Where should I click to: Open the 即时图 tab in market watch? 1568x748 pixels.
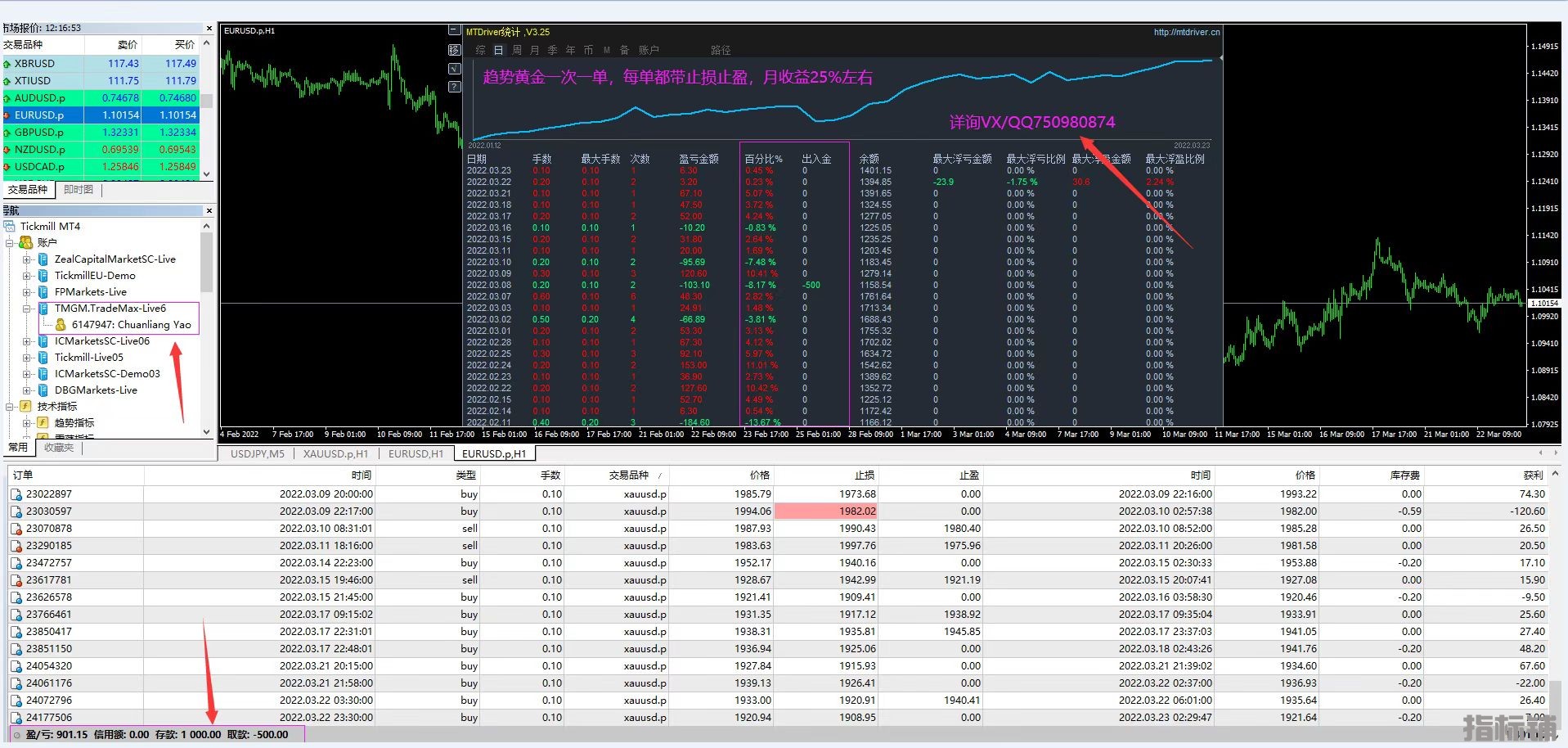(79, 190)
